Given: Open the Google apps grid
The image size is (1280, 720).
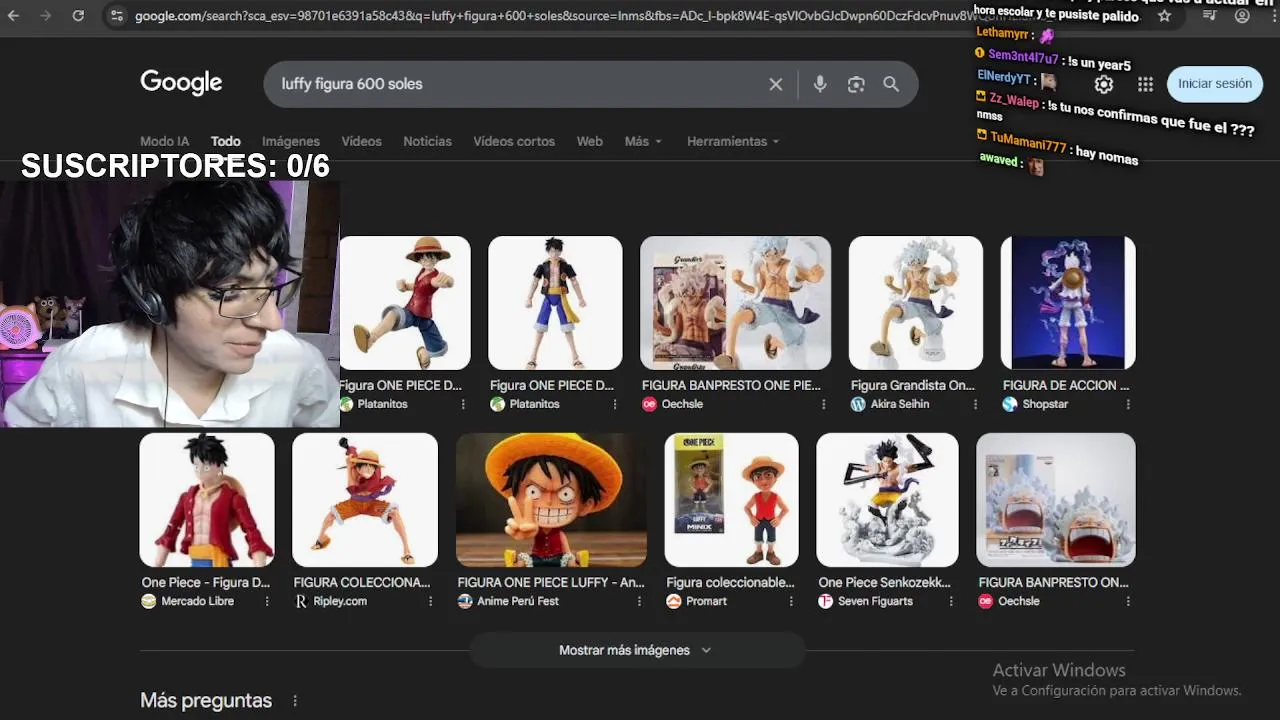Looking at the screenshot, I should [x=1145, y=84].
